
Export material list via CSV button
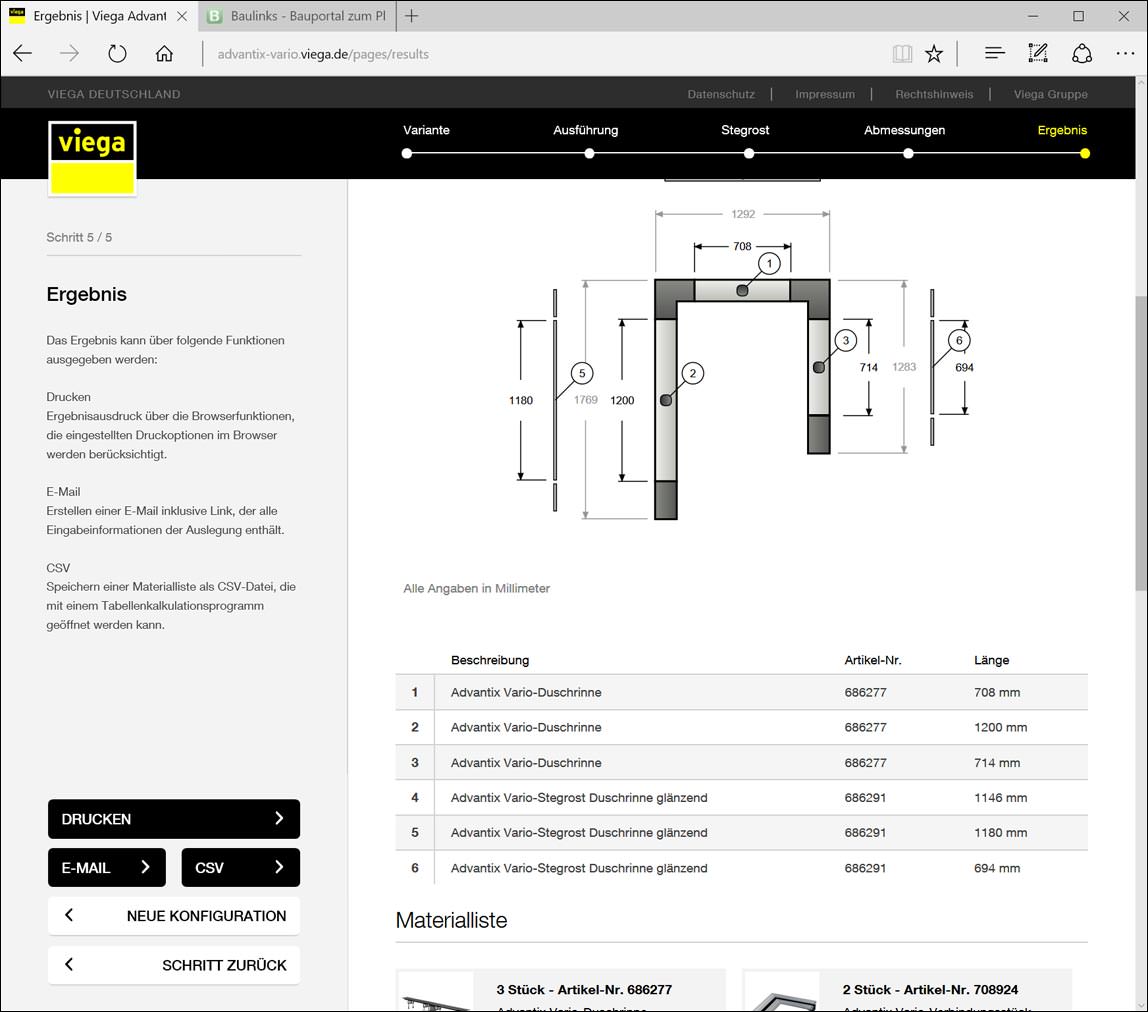(x=241, y=868)
